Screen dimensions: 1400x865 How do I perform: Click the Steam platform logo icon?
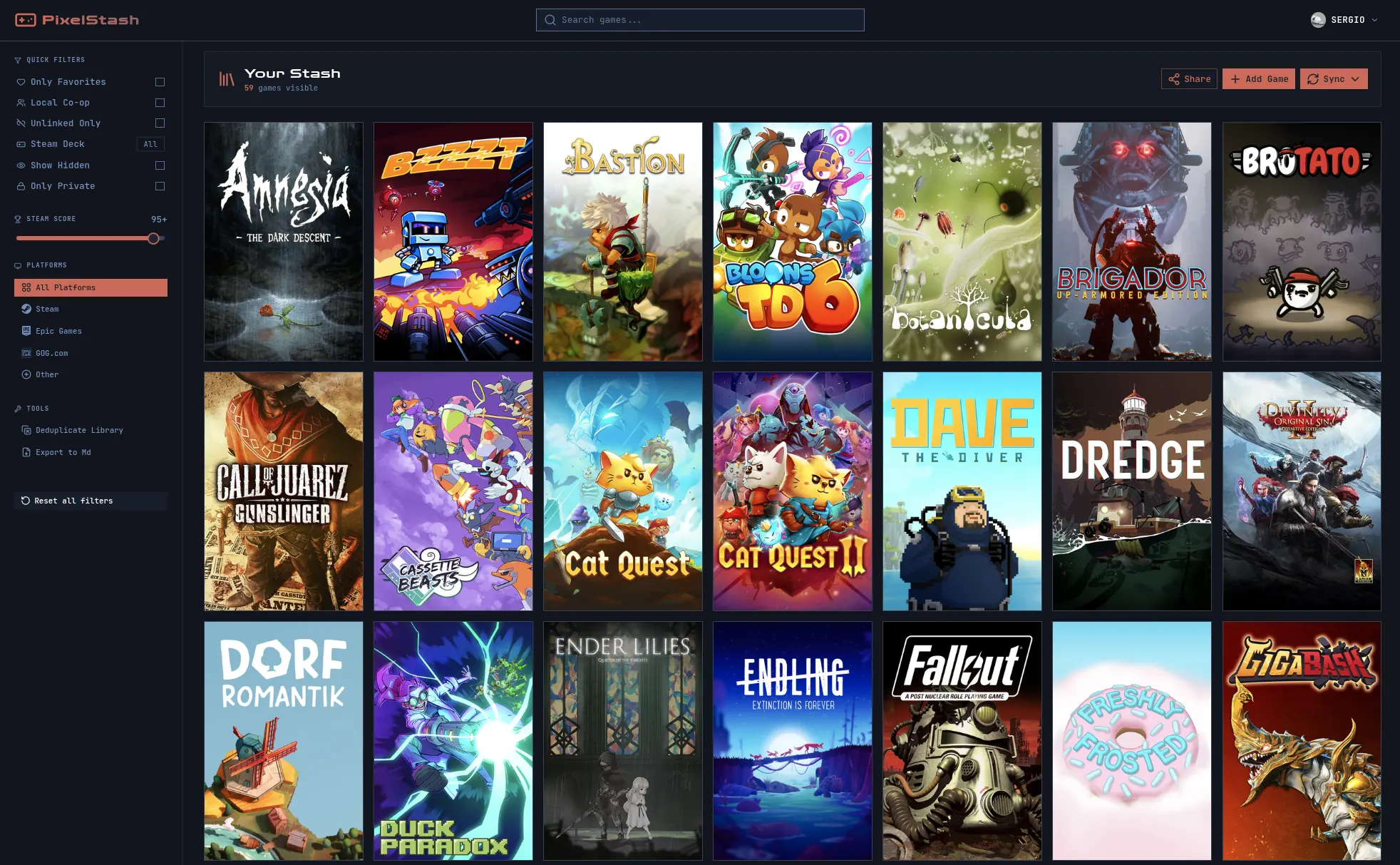[26, 309]
